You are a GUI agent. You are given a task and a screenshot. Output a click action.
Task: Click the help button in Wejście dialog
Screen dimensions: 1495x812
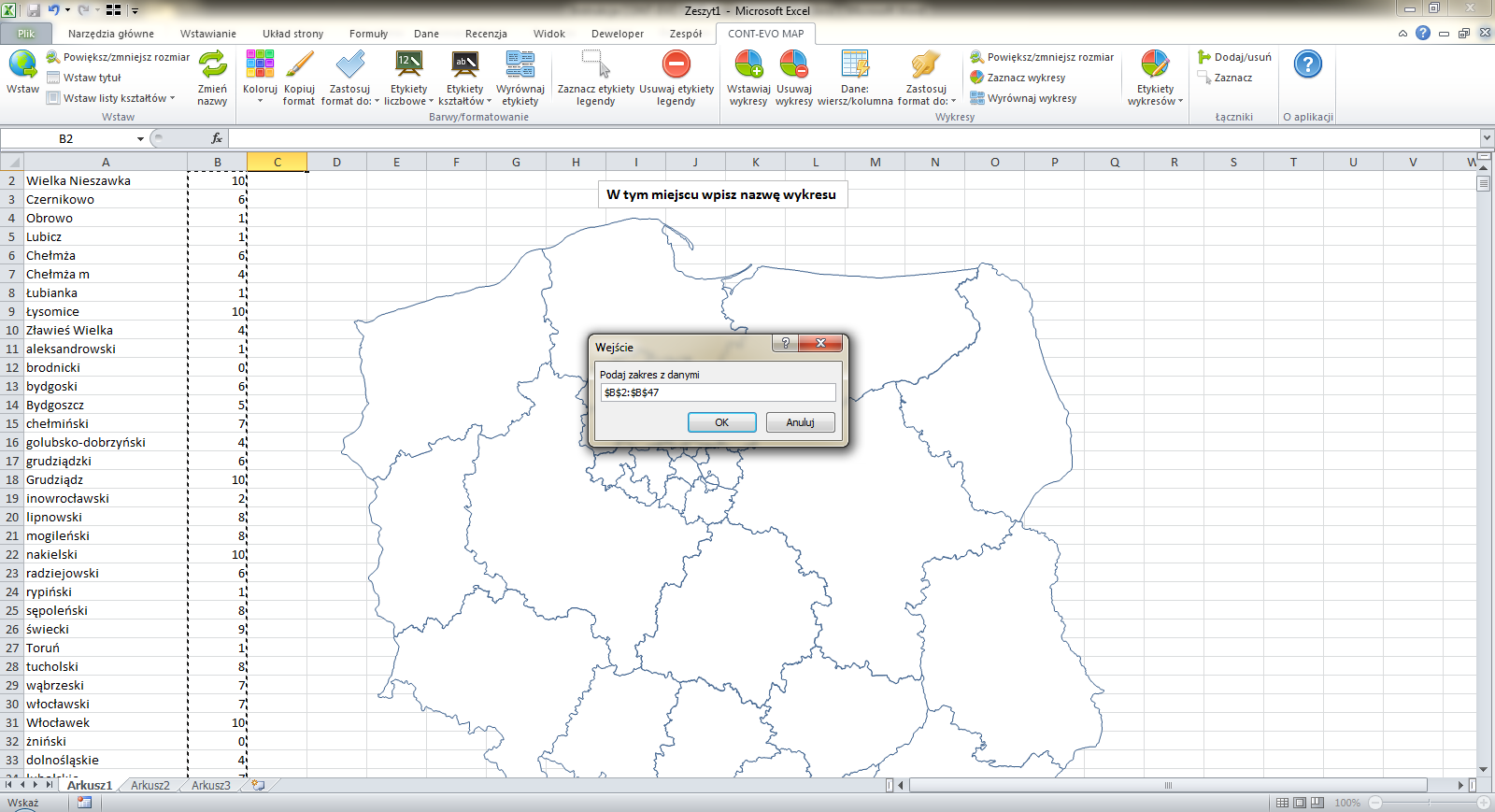(785, 343)
